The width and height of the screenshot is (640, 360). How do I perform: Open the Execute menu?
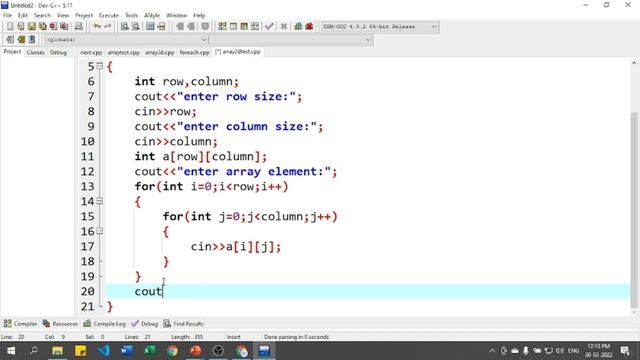[x=109, y=15]
